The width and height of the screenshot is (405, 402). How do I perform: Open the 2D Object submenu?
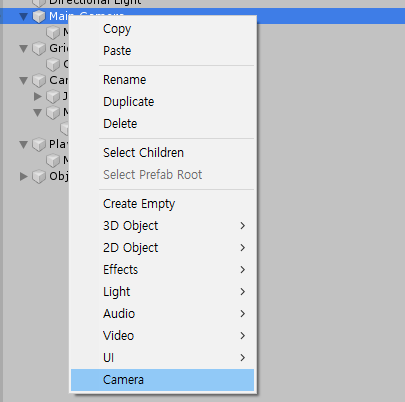click(162, 248)
